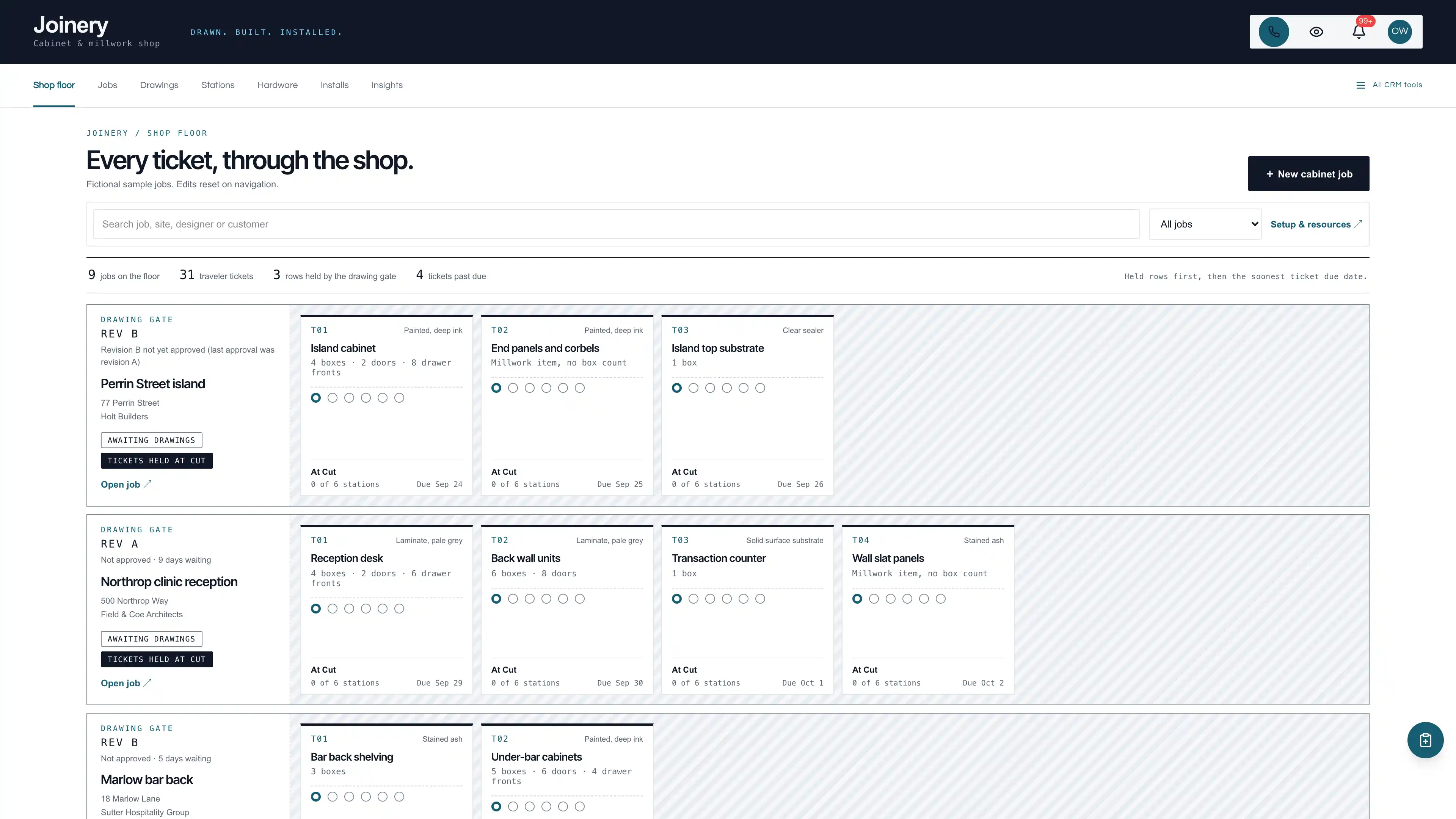Viewport: 1456px width, 819px height.
Task: Click 'Due Oct 2' on Wall slat panels
Action: [x=983, y=683]
